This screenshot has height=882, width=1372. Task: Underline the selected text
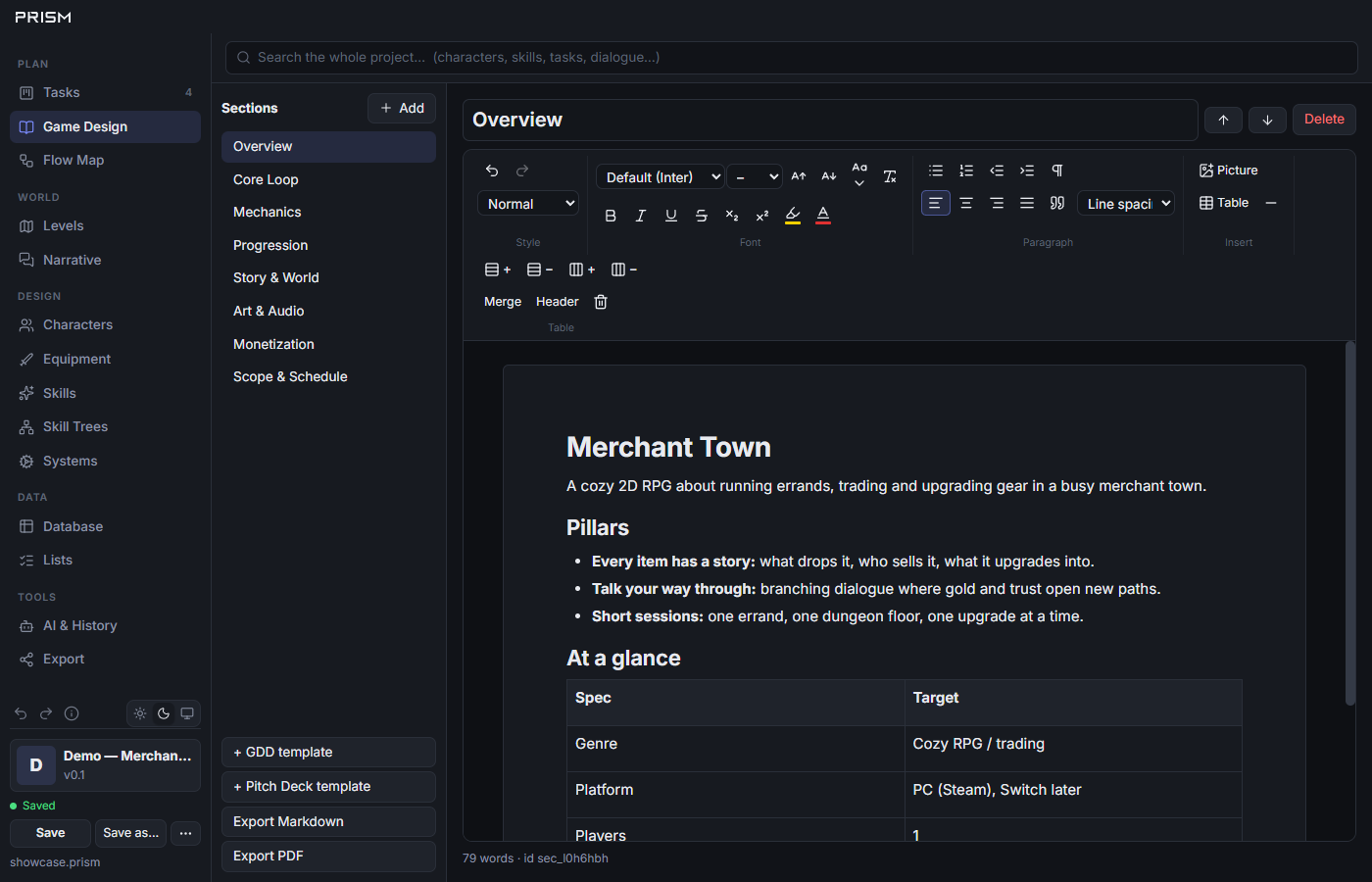coord(671,216)
